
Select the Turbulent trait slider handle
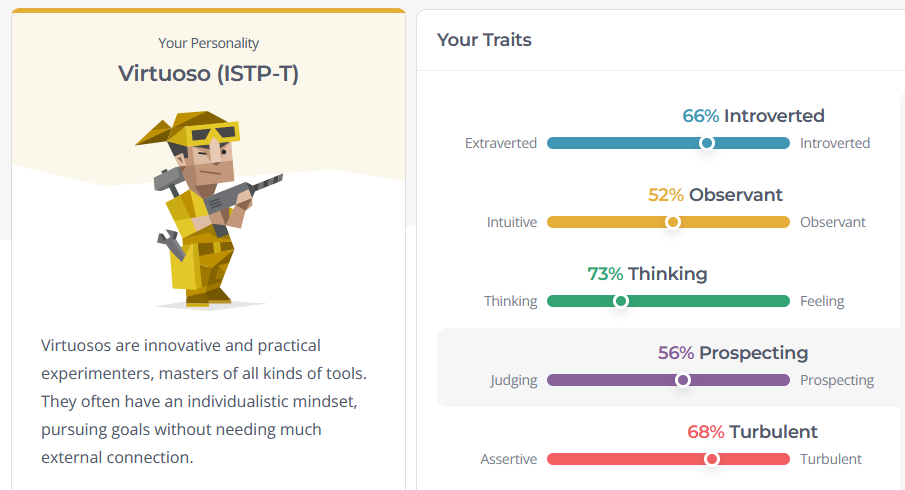tap(712, 459)
